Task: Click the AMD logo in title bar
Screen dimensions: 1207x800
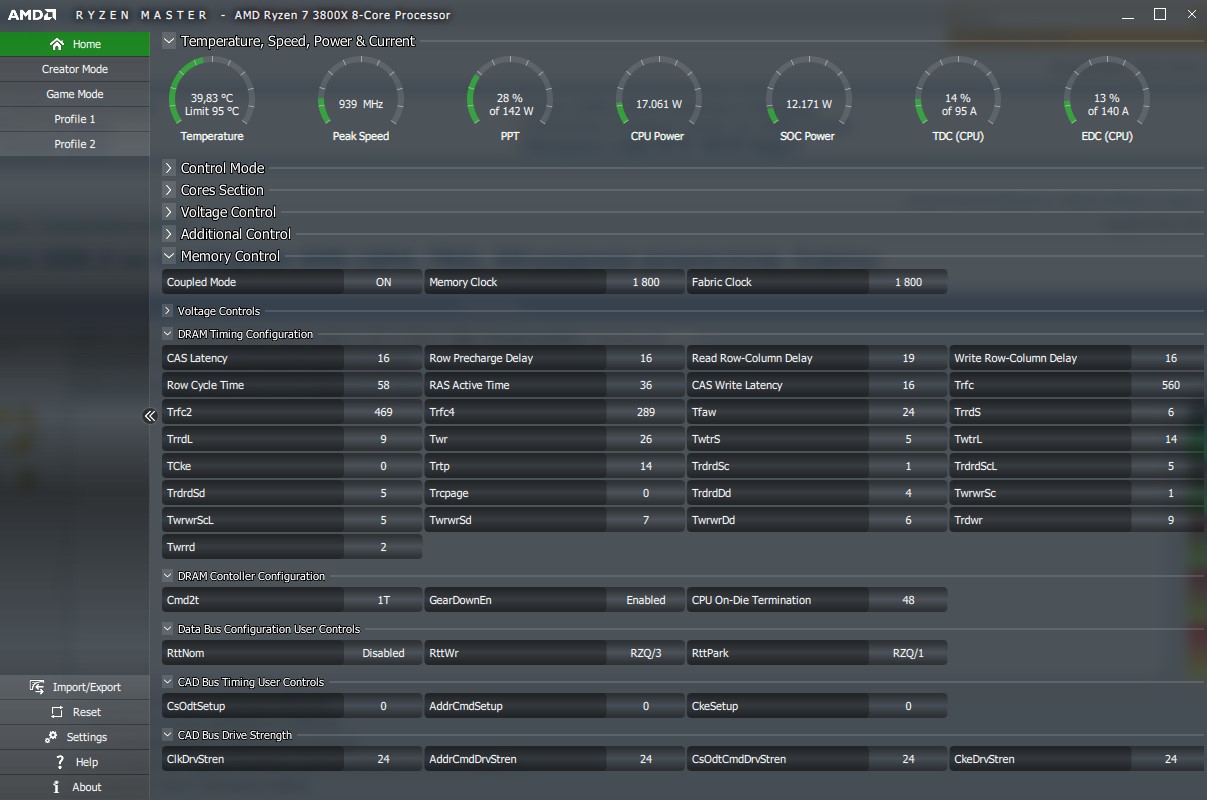Action: click(x=31, y=15)
